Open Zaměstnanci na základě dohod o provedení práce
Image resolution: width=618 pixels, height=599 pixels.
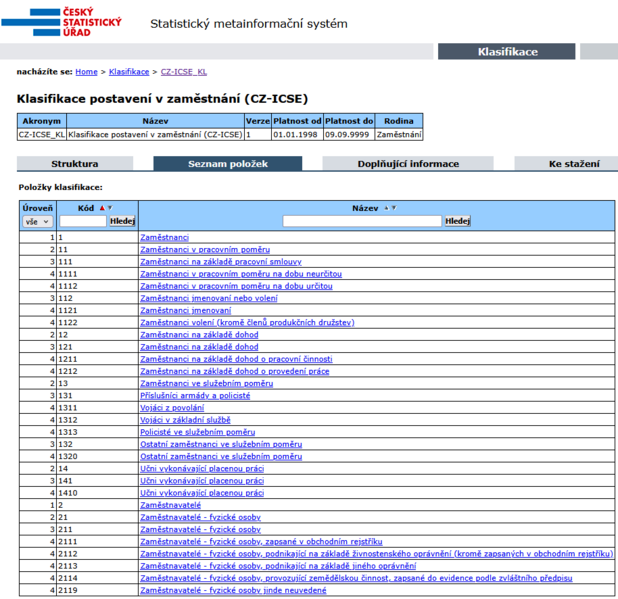[235, 371]
